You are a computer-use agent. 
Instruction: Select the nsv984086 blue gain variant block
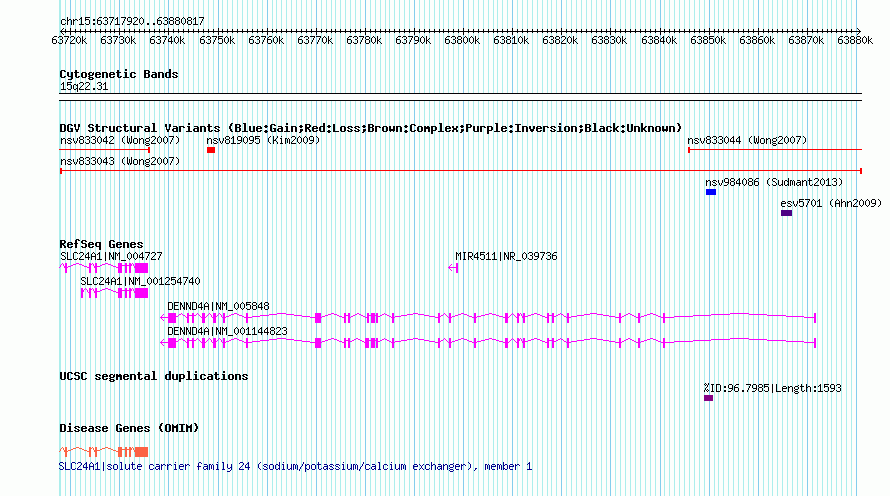(x=711, y=192)
